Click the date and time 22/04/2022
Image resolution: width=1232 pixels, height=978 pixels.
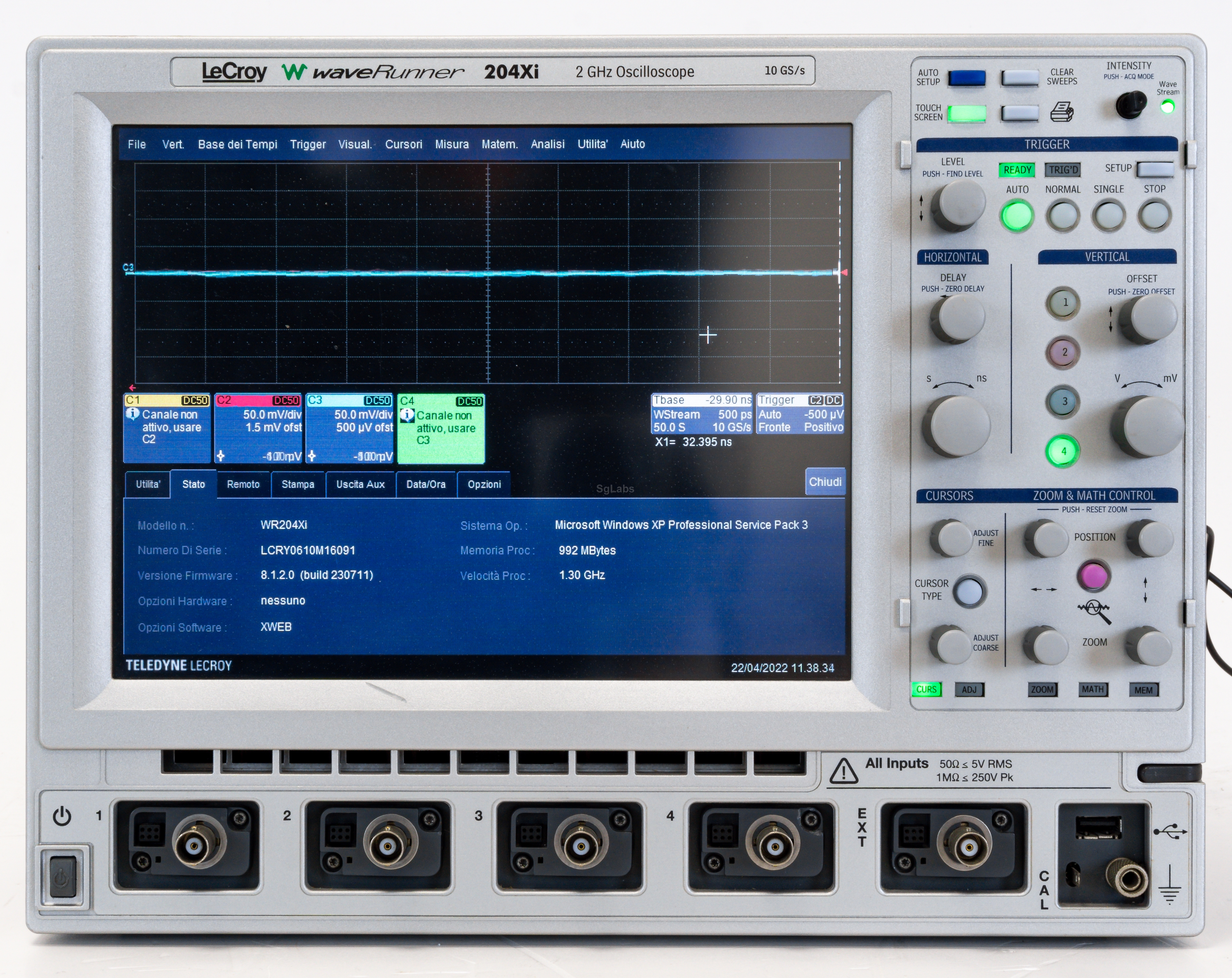(x=782, y=668)
